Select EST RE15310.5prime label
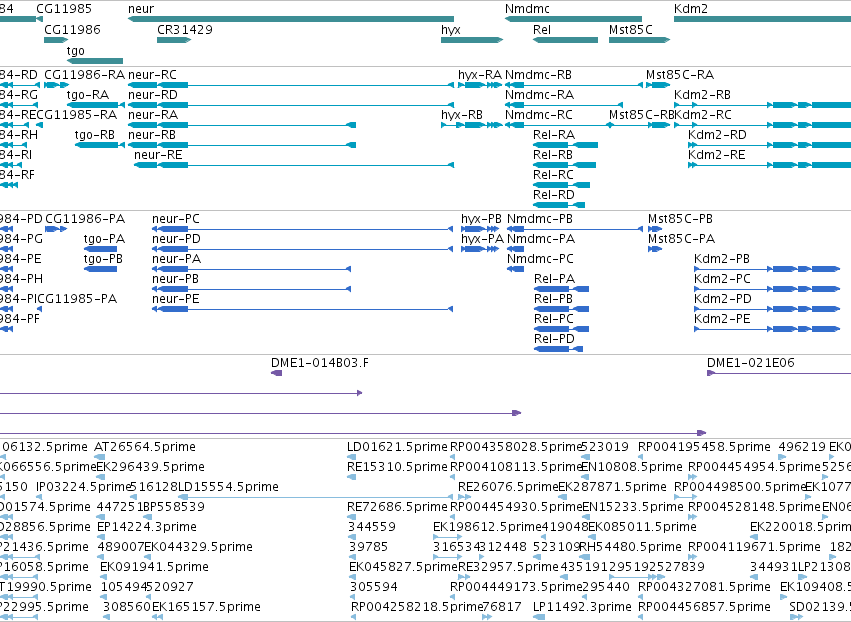The width and height of the screenshot is (851, 622). pos(397,467)
